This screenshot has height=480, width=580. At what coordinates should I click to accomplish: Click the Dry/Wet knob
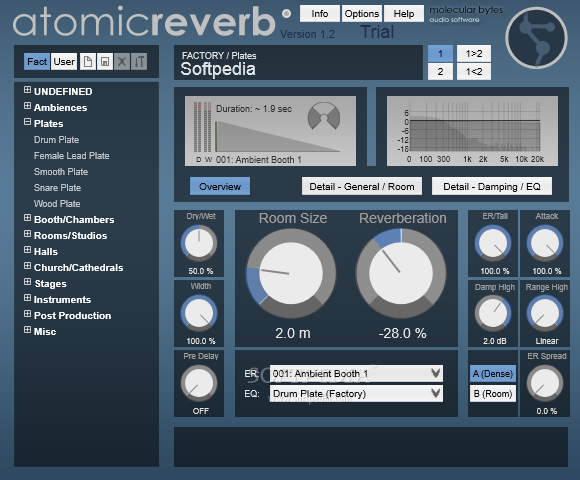click(199, 243)
